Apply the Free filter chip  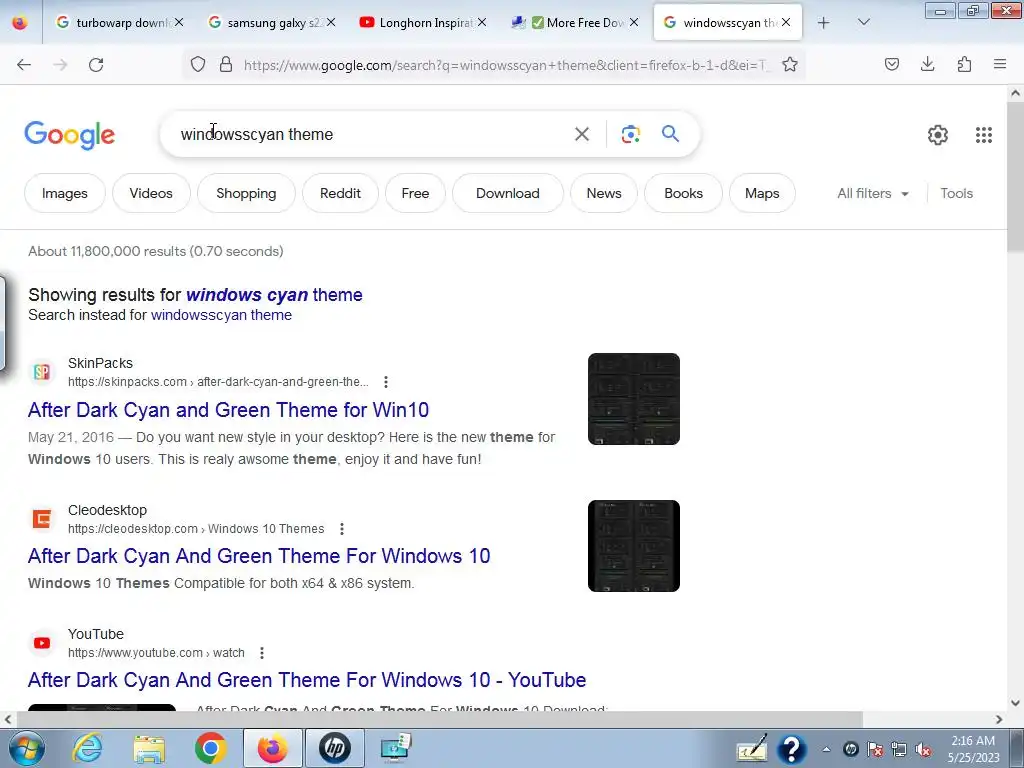pos(415,193)
